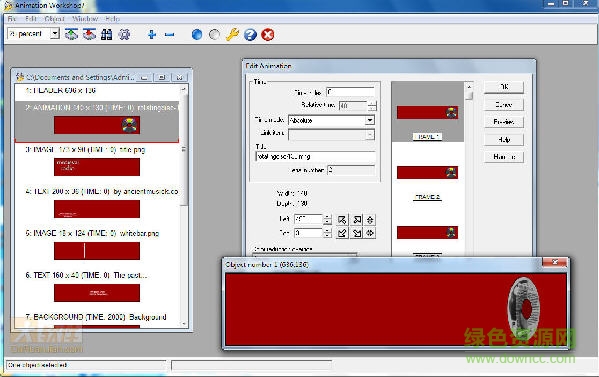
Task: Click the red X toolbar icon
Action: (268, 34)
